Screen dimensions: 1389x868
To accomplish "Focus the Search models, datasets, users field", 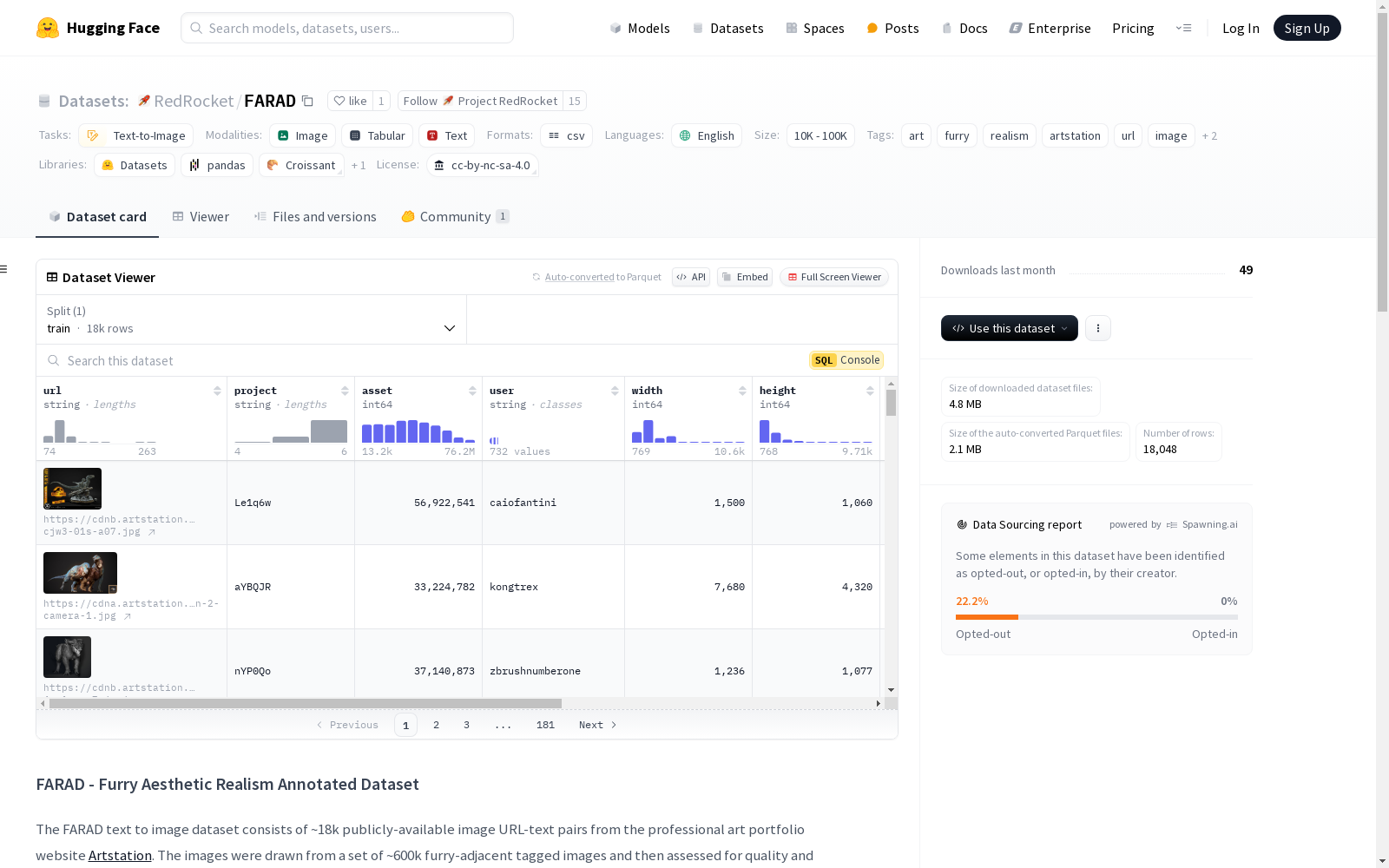I will (347, 28).
